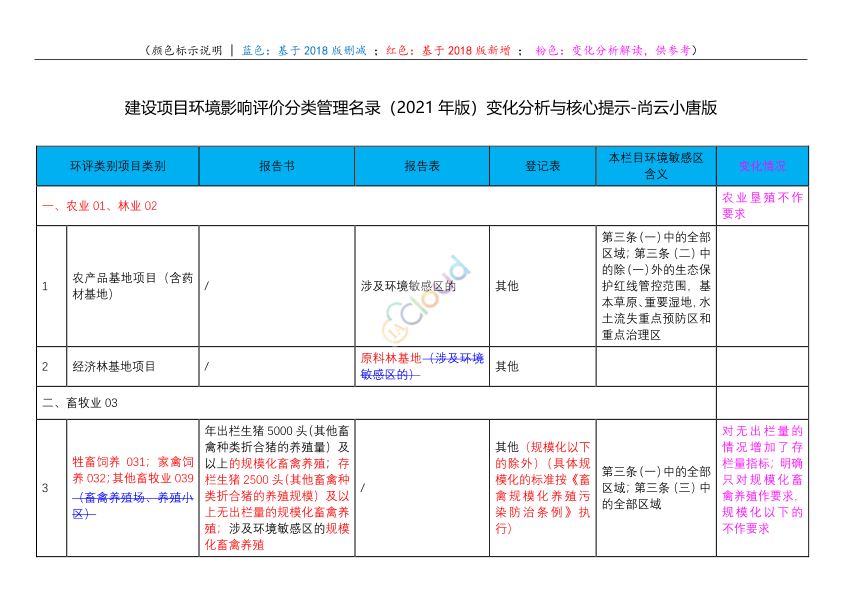Select the pink note "农业垦殖不作要求"
The image size is (841, 595).
[x=762, y=205]
